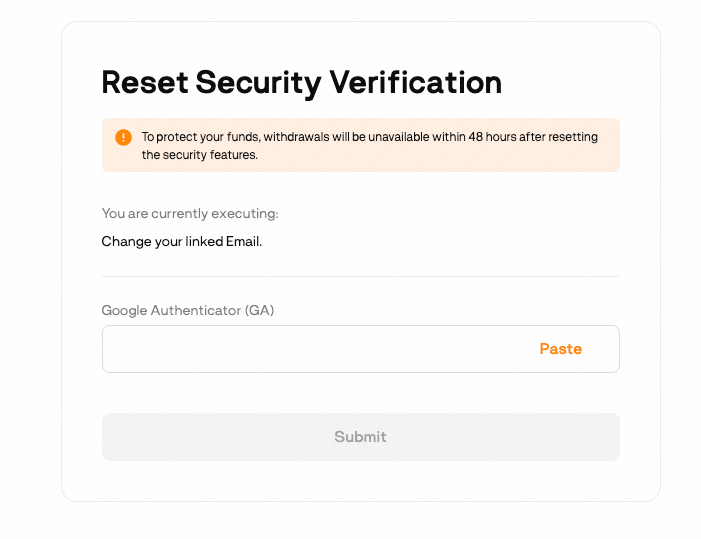Viewport: 701px width, 539px height.
Task: Click 'To protect your funds' warning text
Action: point(200,137)
